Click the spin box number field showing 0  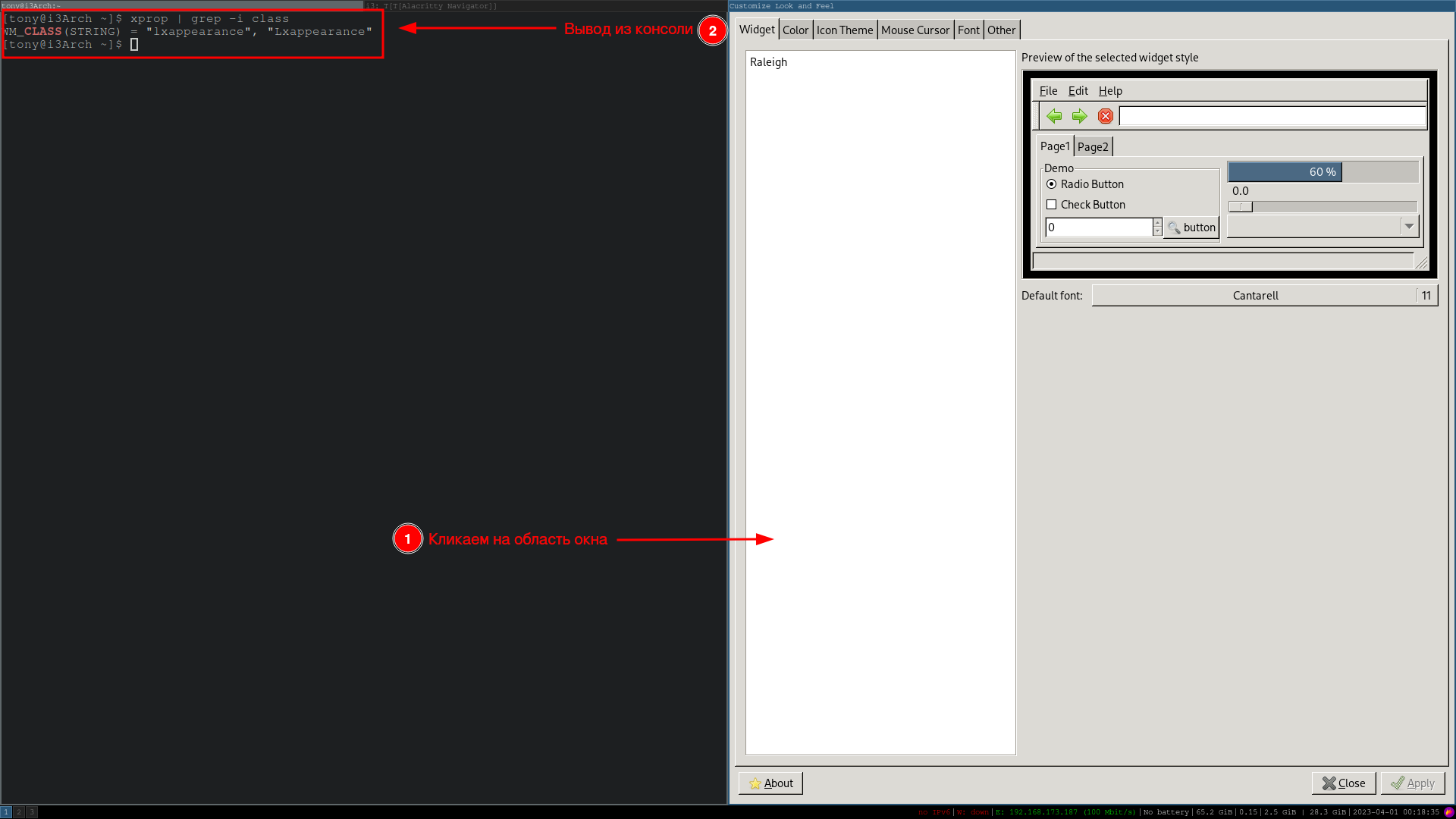point(1099,227)
